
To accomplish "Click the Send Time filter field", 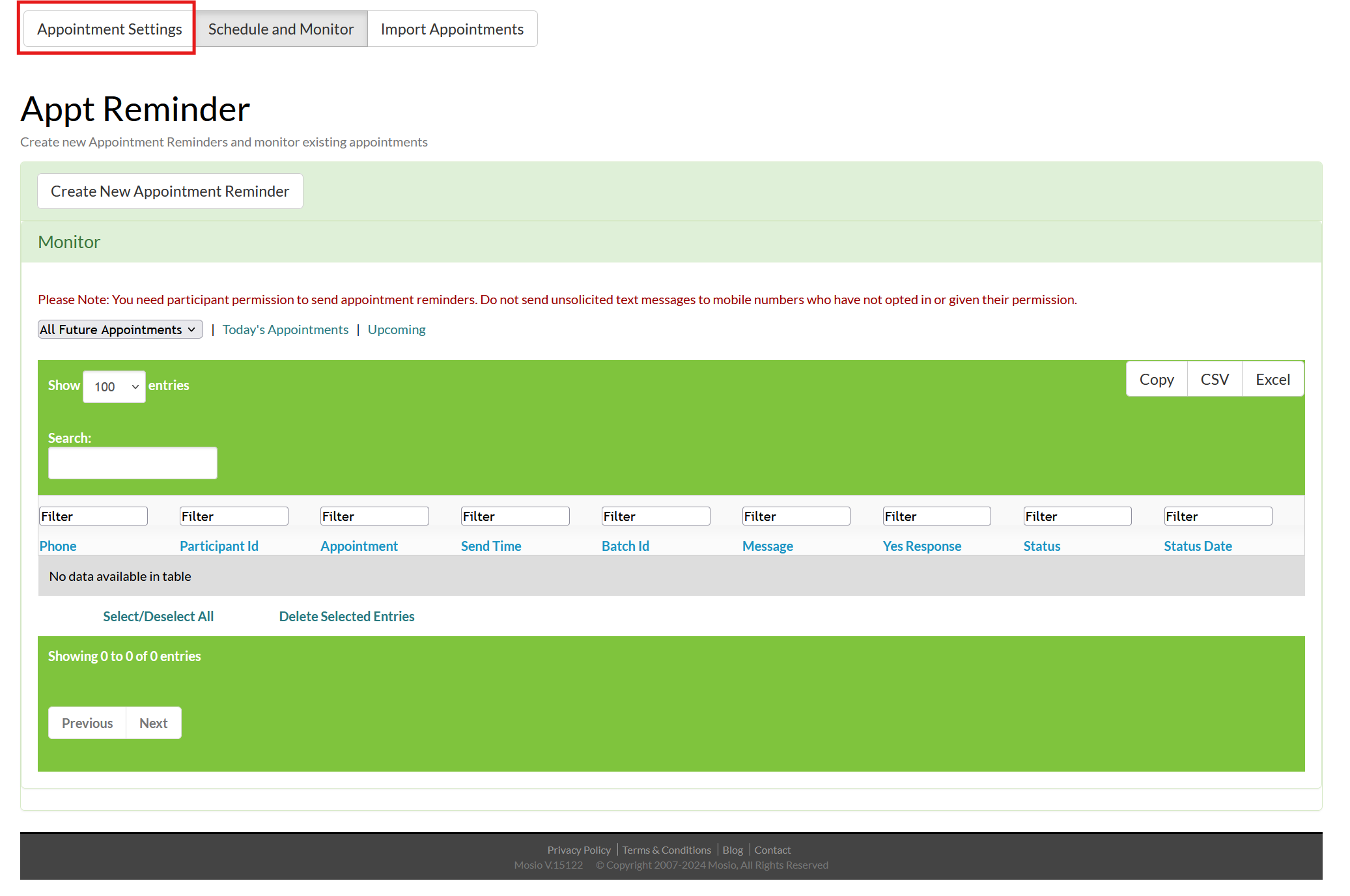I will [516, 516].
